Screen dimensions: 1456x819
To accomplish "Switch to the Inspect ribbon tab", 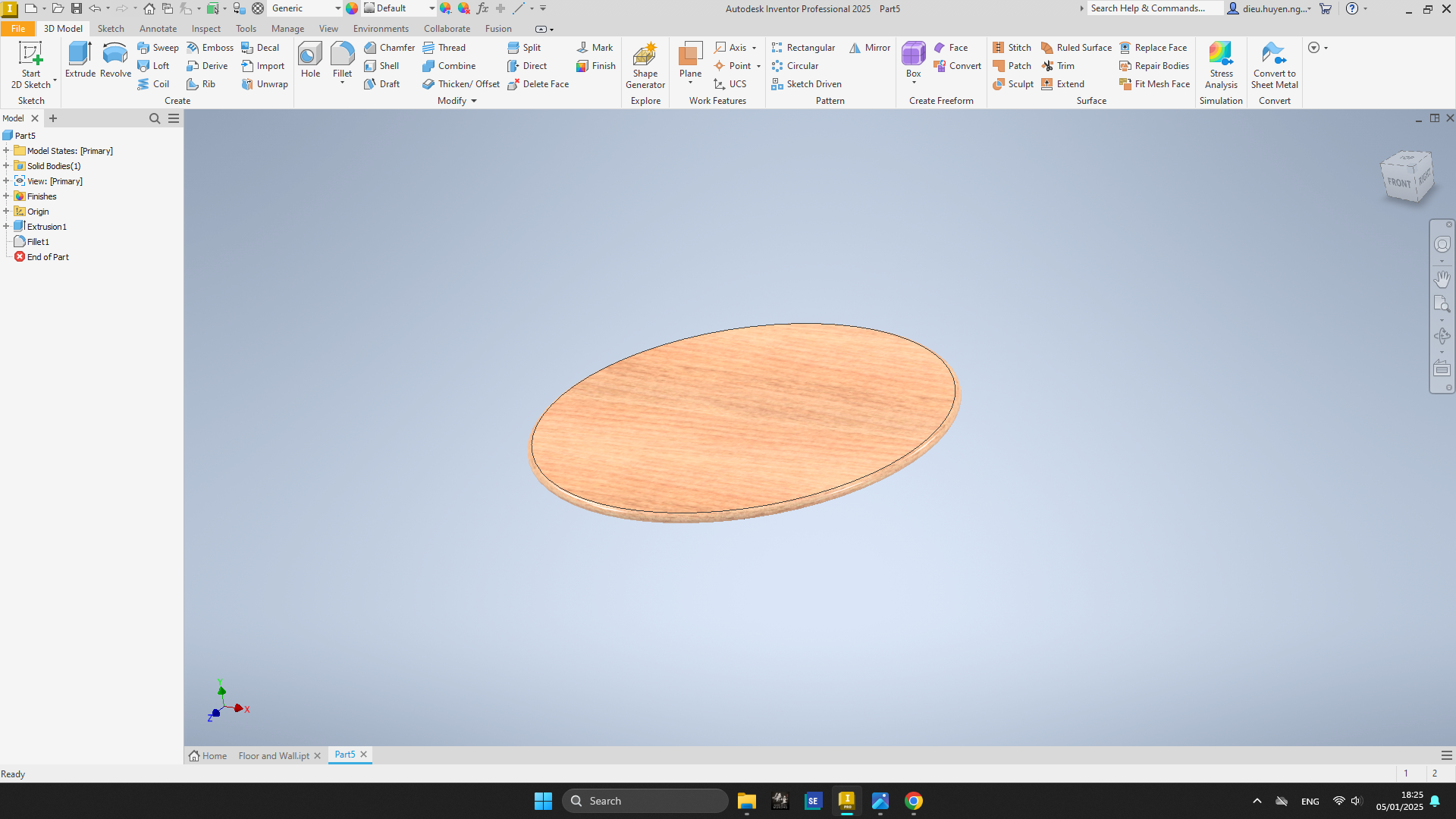I will point(206,29).
